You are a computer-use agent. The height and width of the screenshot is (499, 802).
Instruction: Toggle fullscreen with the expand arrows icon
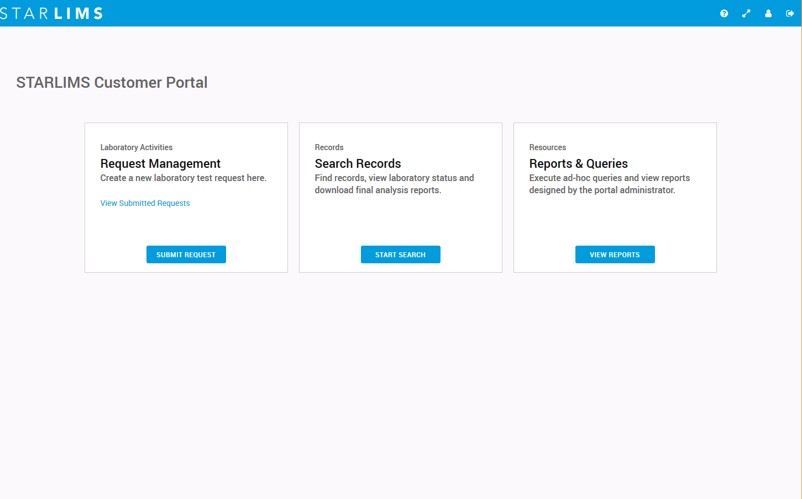click(746, 14)
